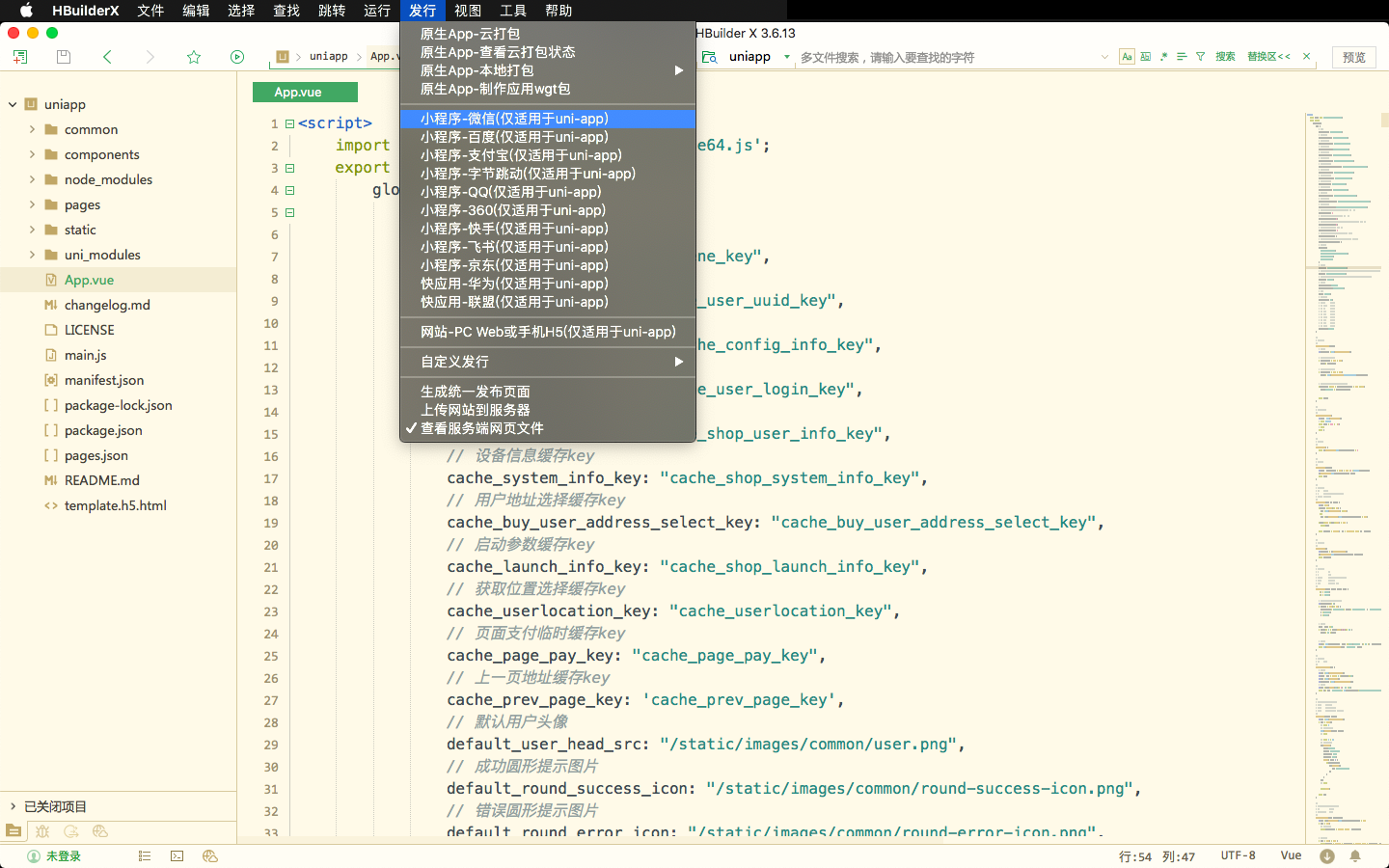Viewport: 1389px width, 868px height.
Task: Click the search results list lines icon
Action: coord(1182,57)
